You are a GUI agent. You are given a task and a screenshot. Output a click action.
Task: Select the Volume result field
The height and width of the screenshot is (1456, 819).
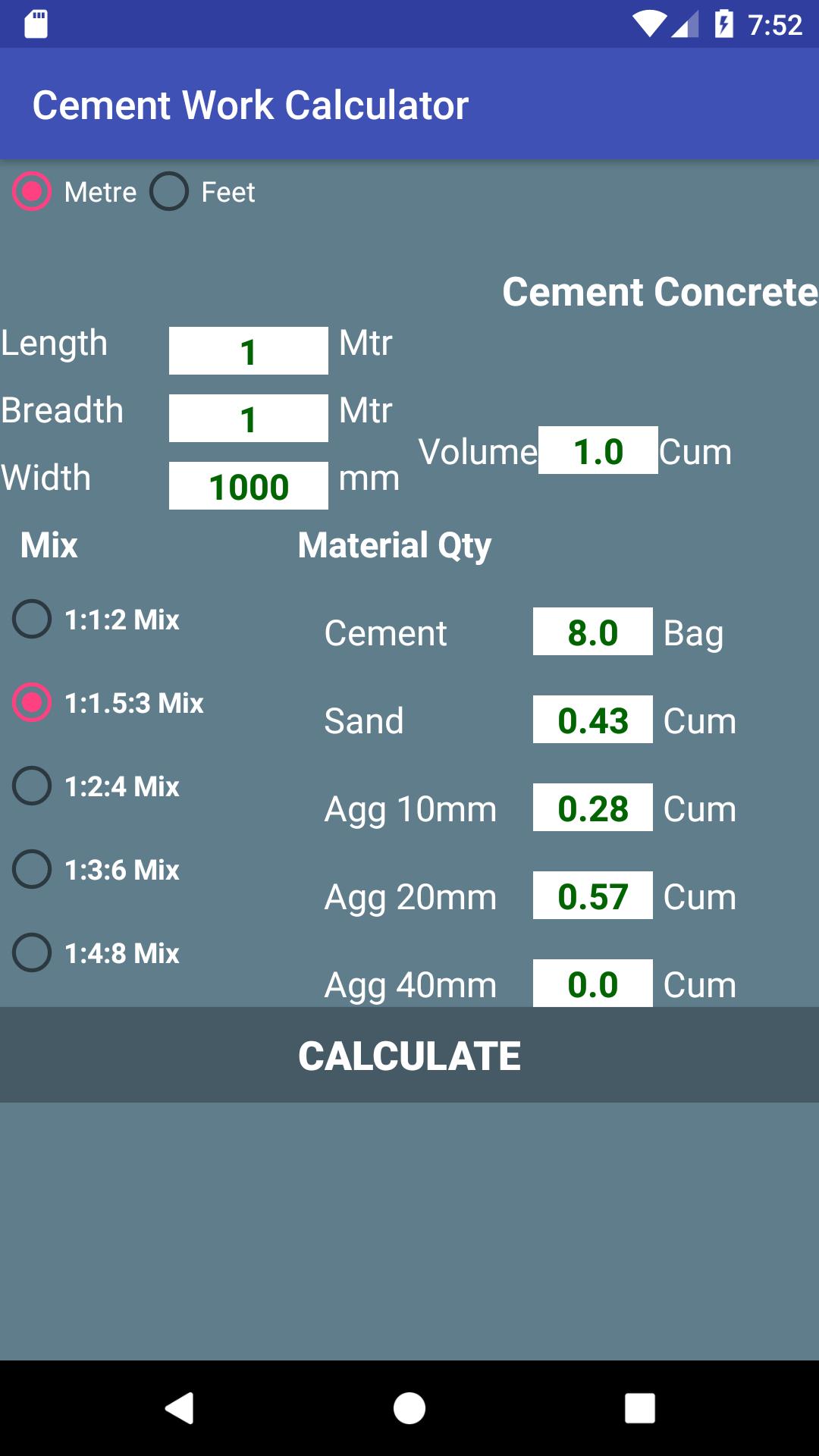click(596, 451)
